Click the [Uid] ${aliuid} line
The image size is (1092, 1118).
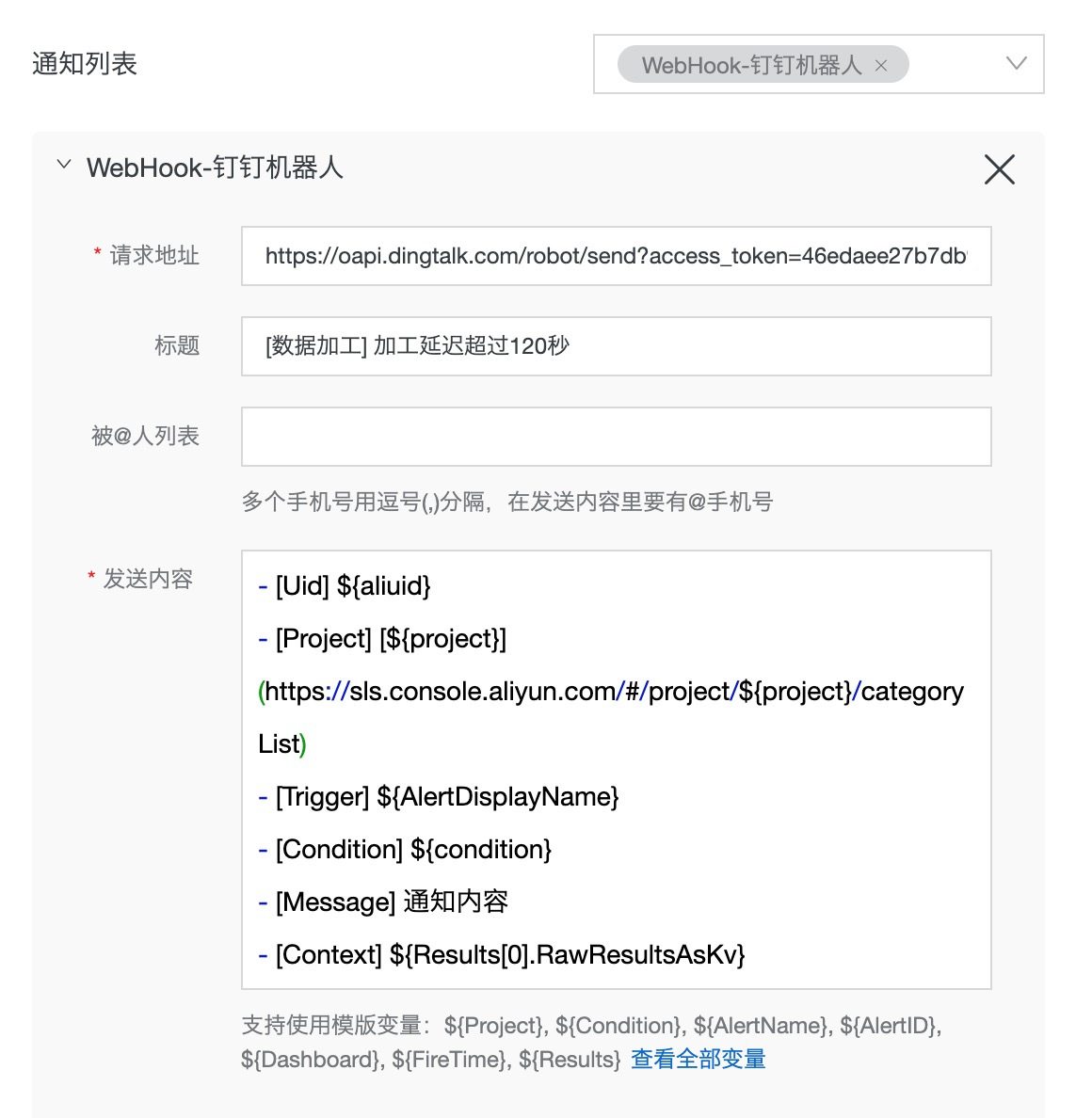click(x=345, y=586)
